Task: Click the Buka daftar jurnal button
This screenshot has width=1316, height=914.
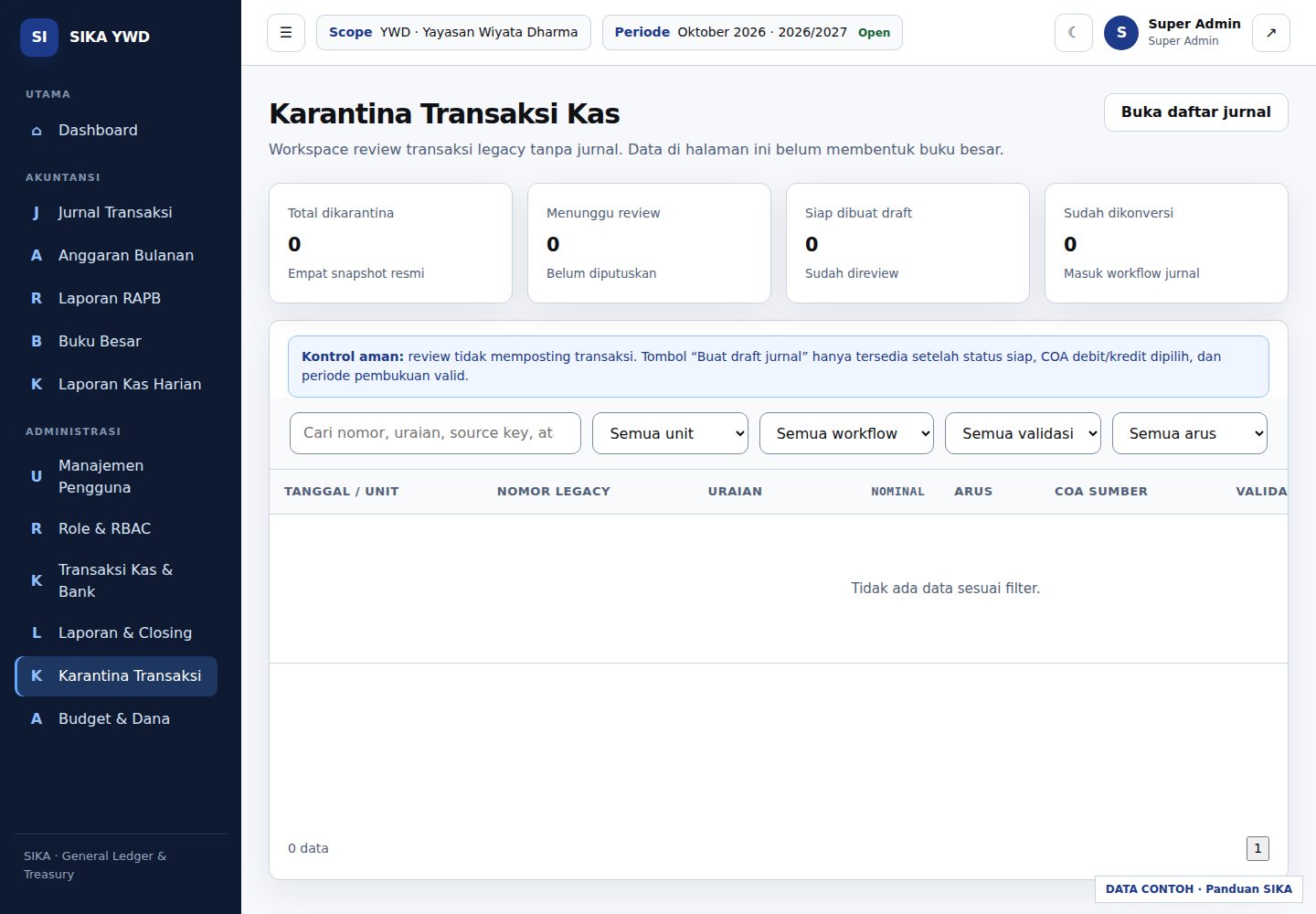Action: click(x=1195, y=112)
